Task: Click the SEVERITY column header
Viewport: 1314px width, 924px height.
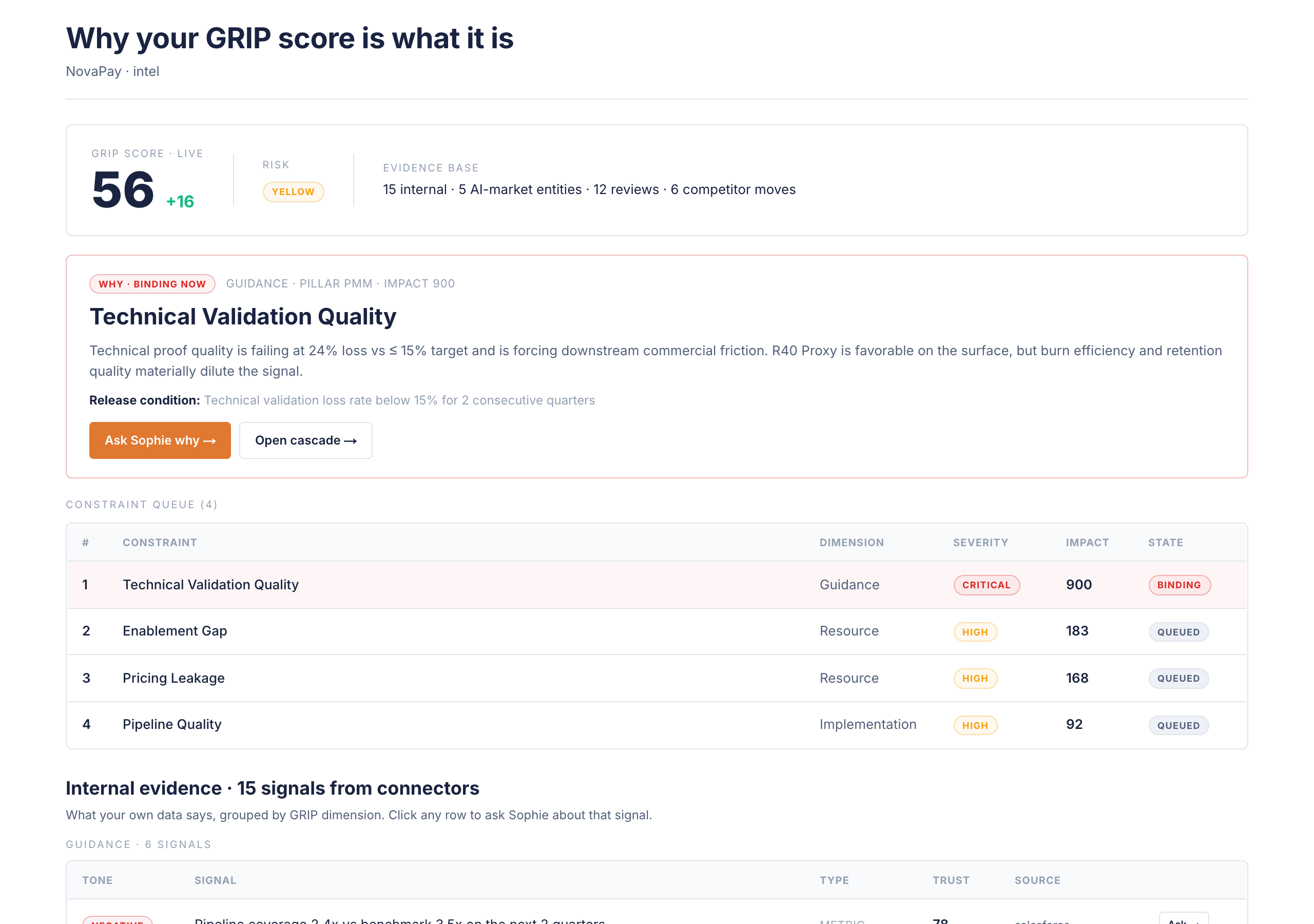Action: click(x=980, y=543)
